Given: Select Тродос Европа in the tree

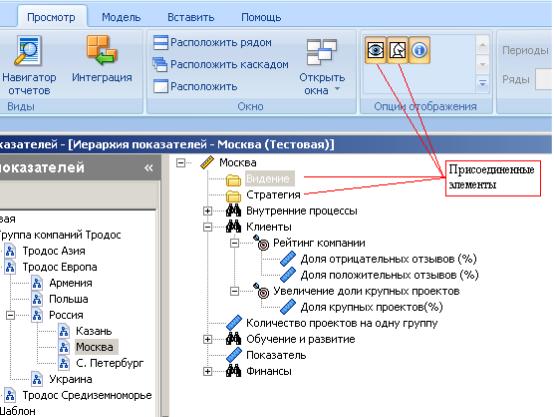Looking at the screenshot, I should (60, 267).
